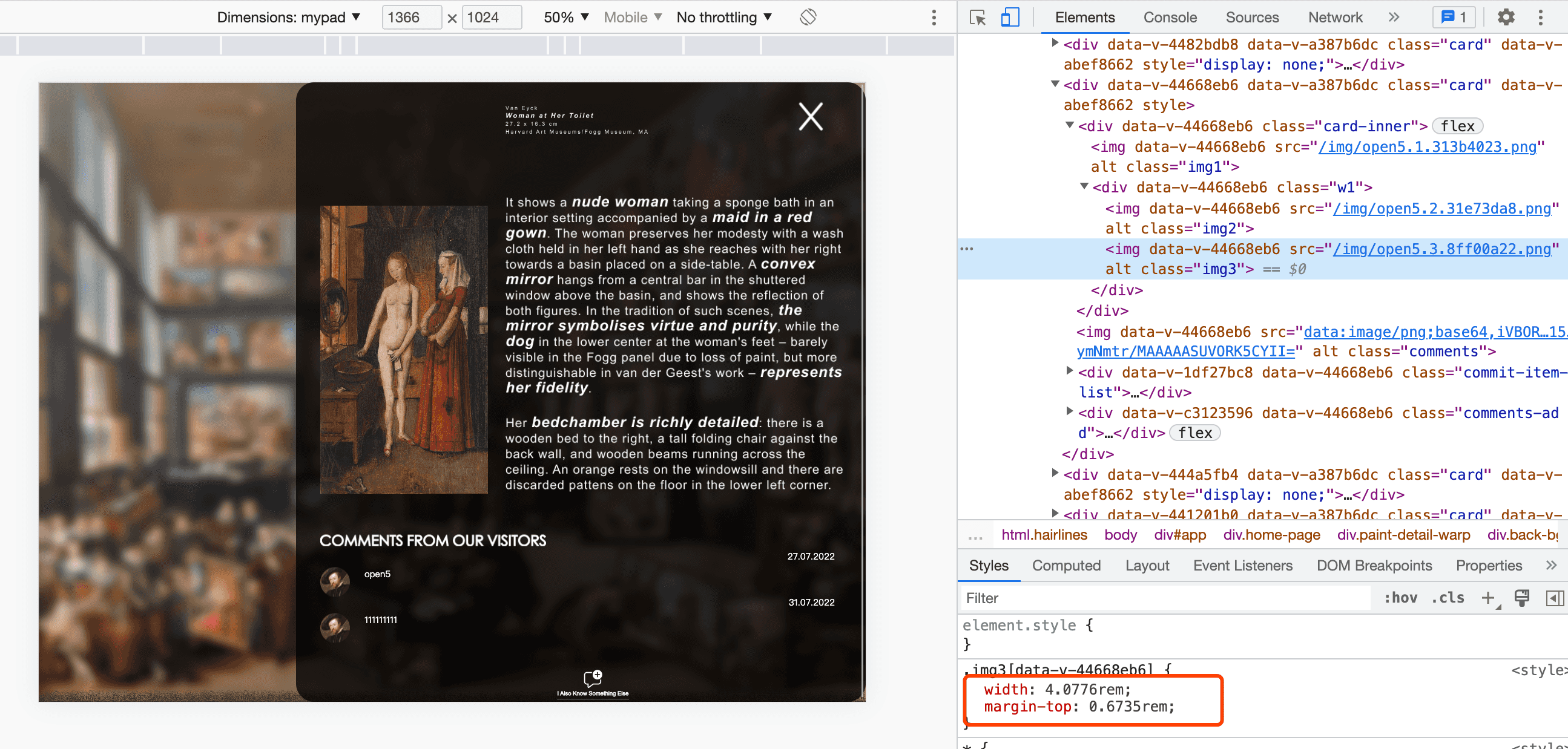Collapse the data-v-44668eb6 card div
Viewport: 1568px width, 749px height.
click(x=1055, y=83)
